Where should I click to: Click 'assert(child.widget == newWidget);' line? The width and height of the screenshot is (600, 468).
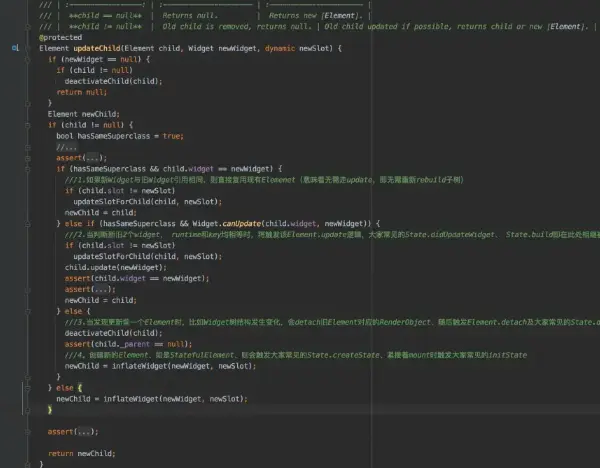pos(137,279)
